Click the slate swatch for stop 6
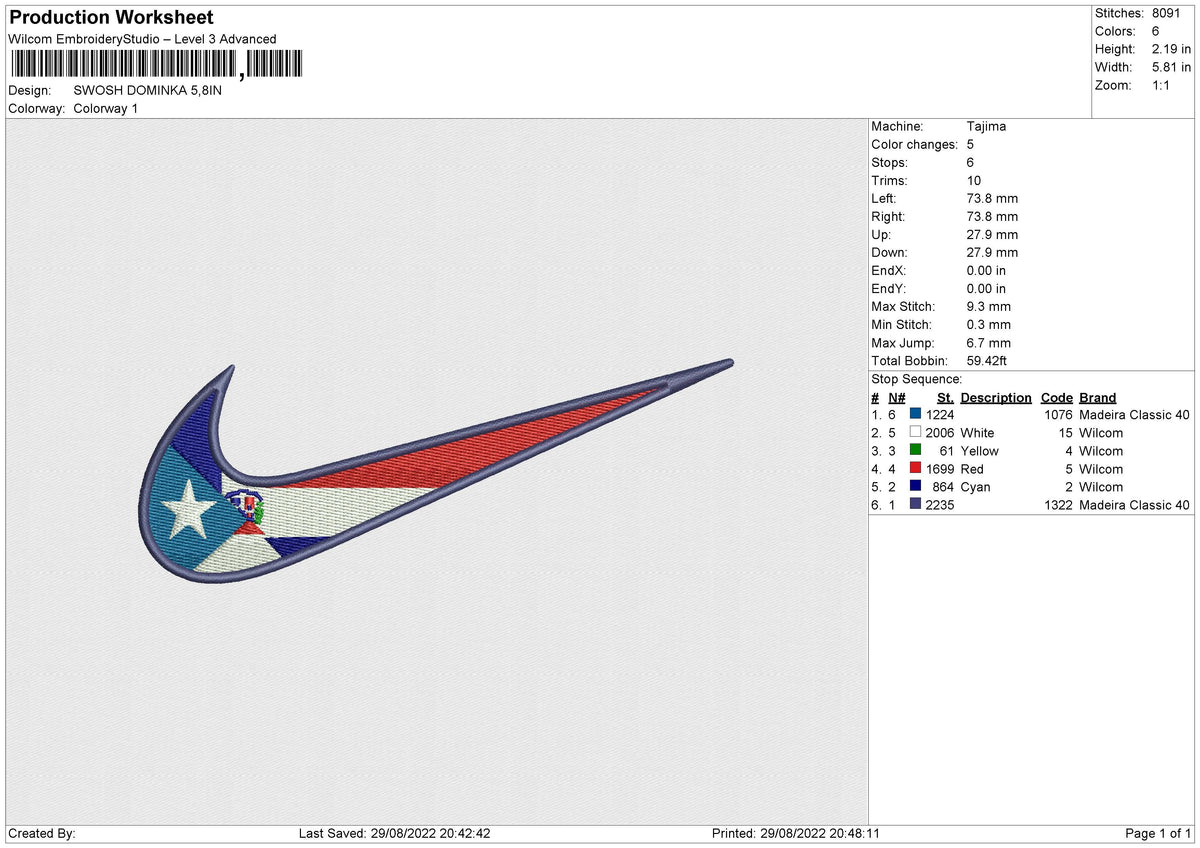This screenshot has height=848, width=1200. 915,504
